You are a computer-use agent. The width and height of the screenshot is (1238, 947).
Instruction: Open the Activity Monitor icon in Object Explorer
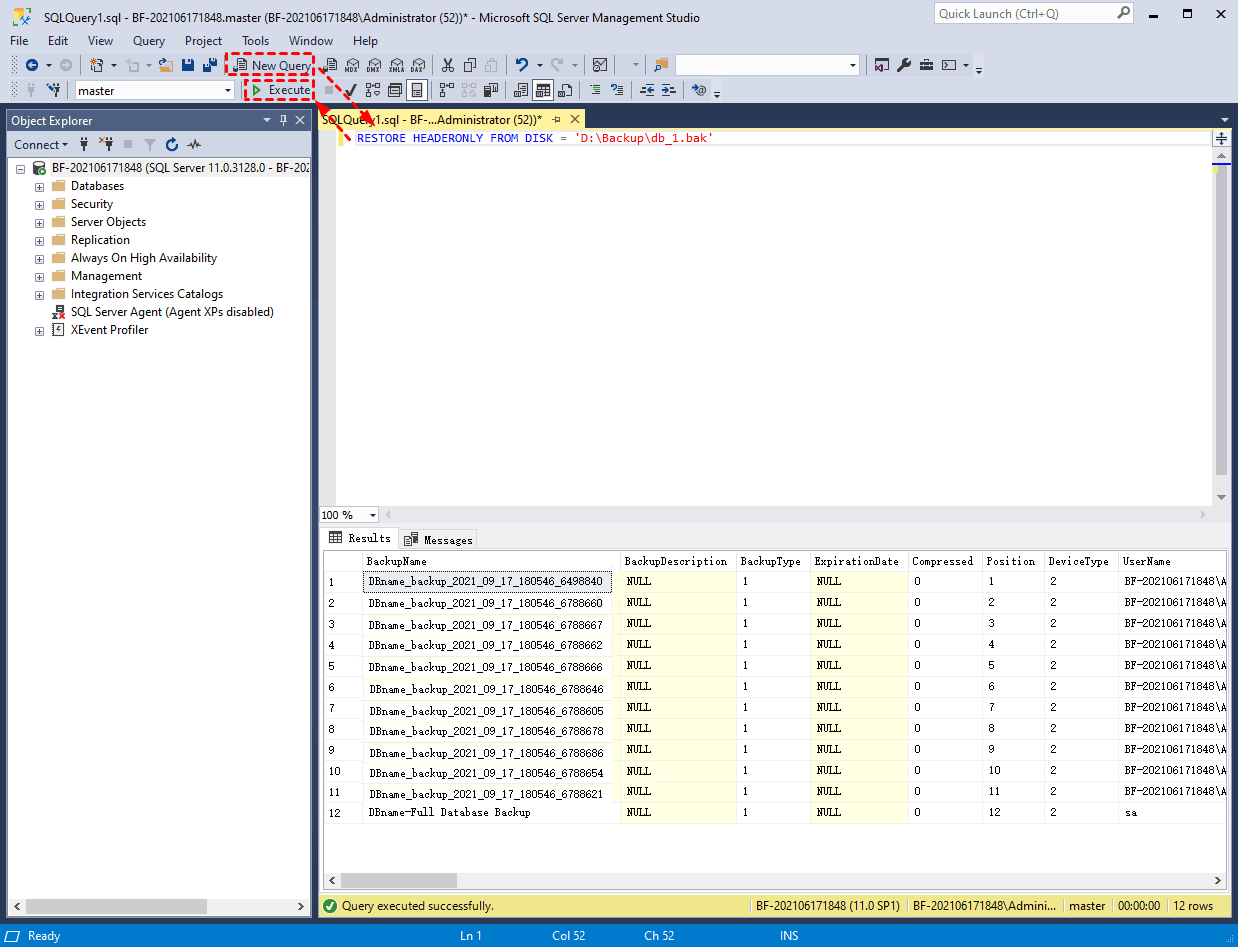[194, 145]
